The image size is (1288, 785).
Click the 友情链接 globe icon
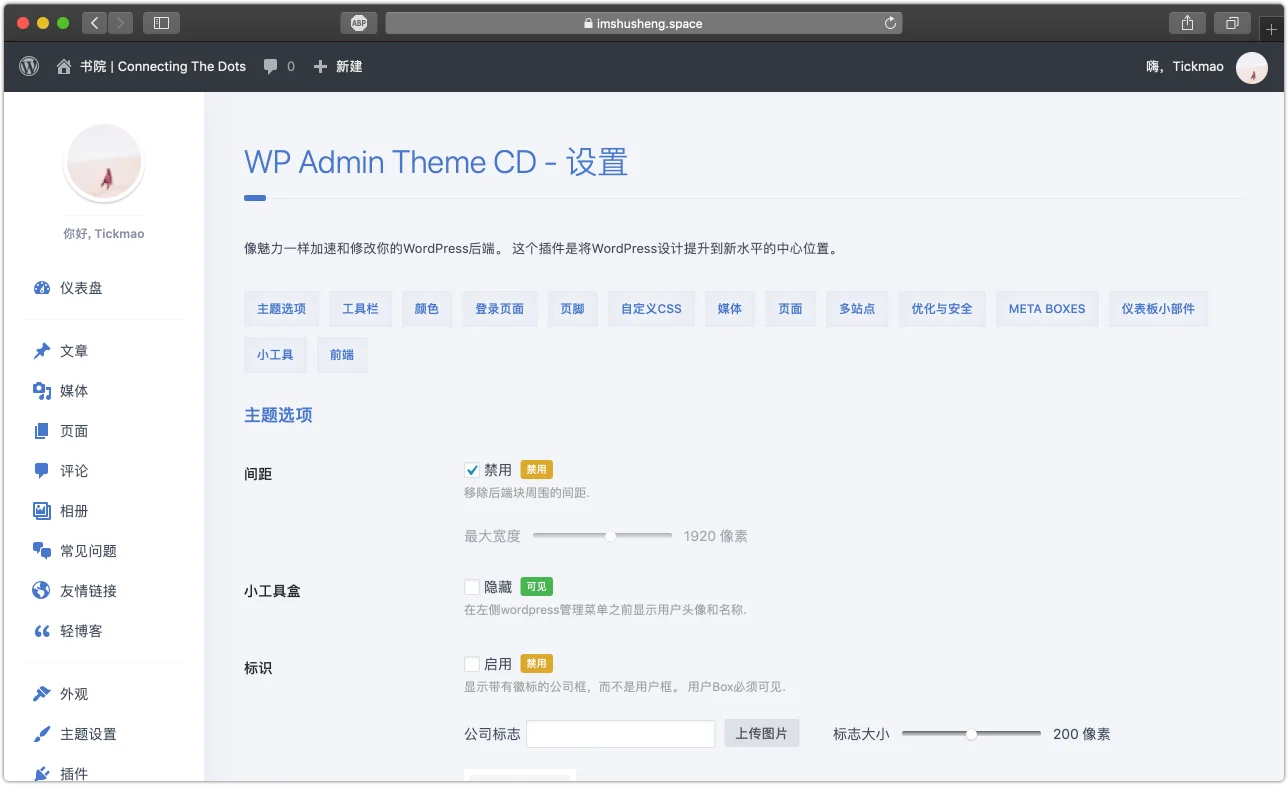pos(41,591)
